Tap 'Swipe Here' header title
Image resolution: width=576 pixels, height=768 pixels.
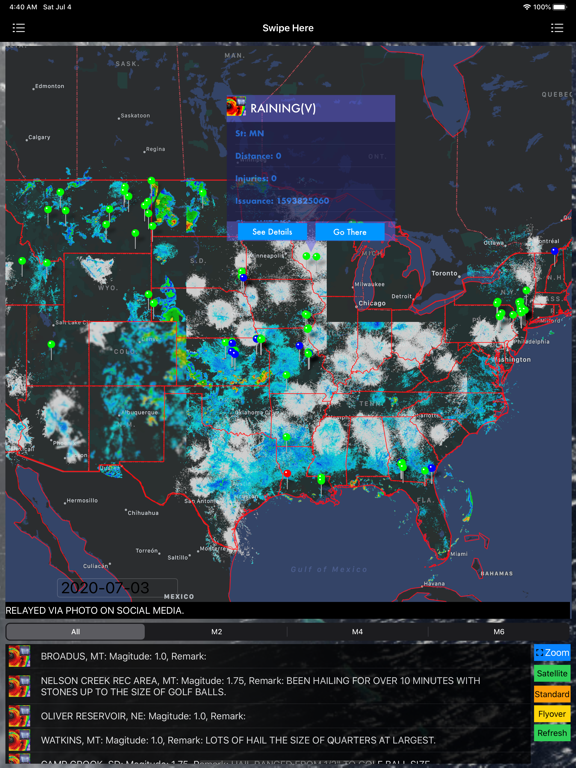tap(288, 28)
